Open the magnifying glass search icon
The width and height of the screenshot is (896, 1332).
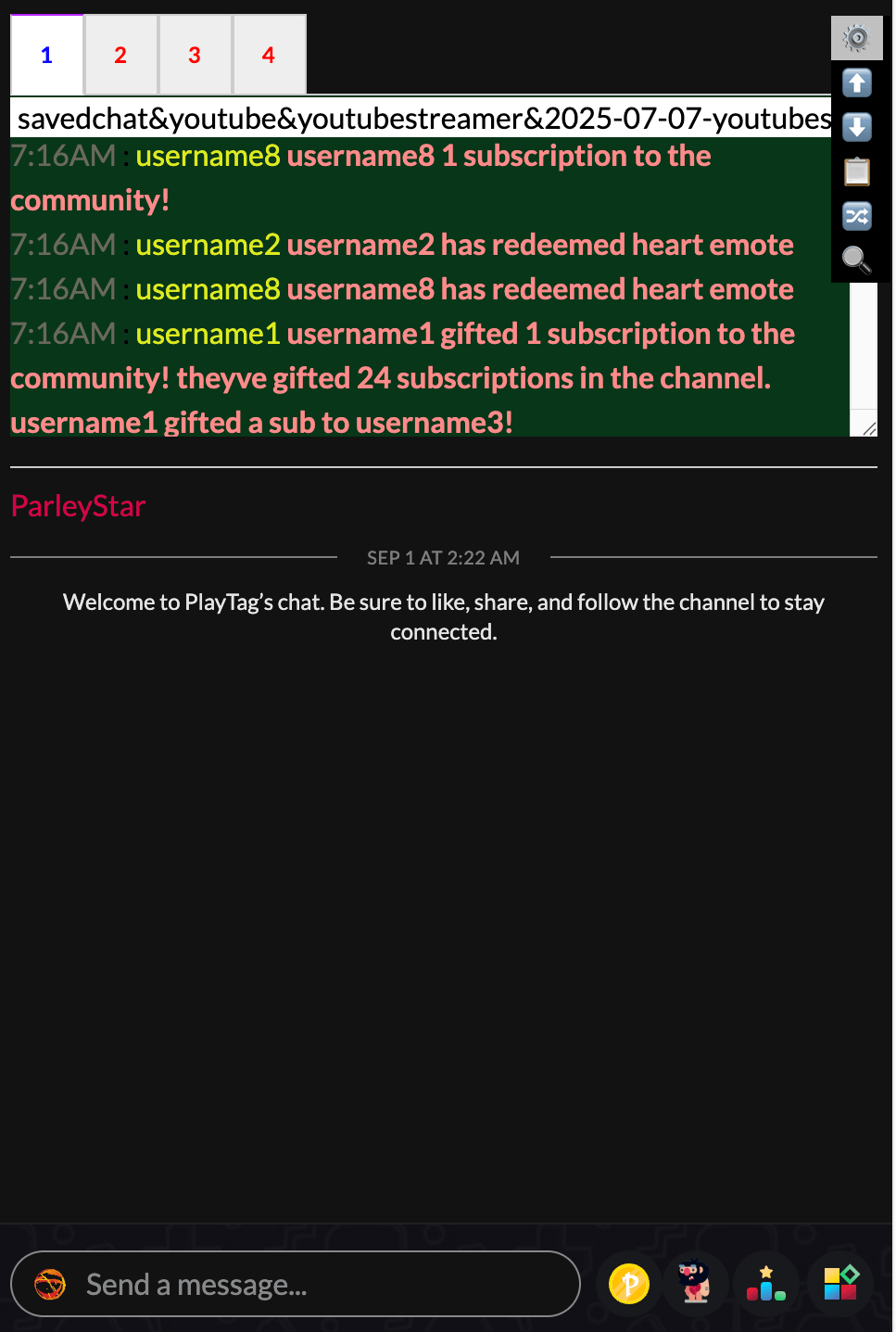[x=857, y=260]
